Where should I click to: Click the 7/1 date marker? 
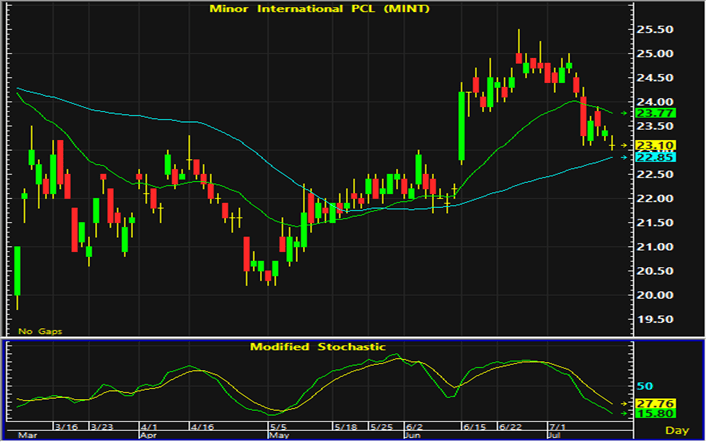pos(558,427)
